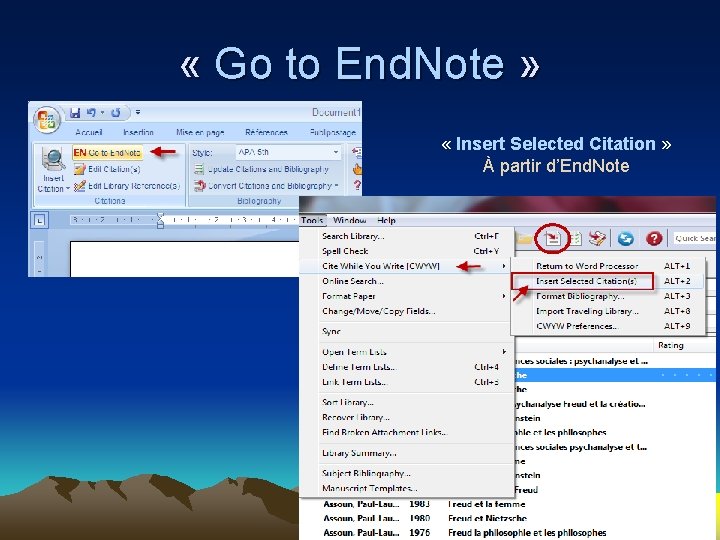
Task: Click the tab selector box left of ruler
Action: (39, 221)
